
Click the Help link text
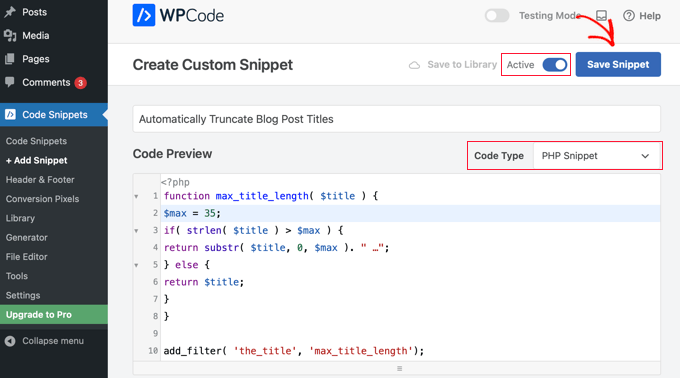pos(650,16)
